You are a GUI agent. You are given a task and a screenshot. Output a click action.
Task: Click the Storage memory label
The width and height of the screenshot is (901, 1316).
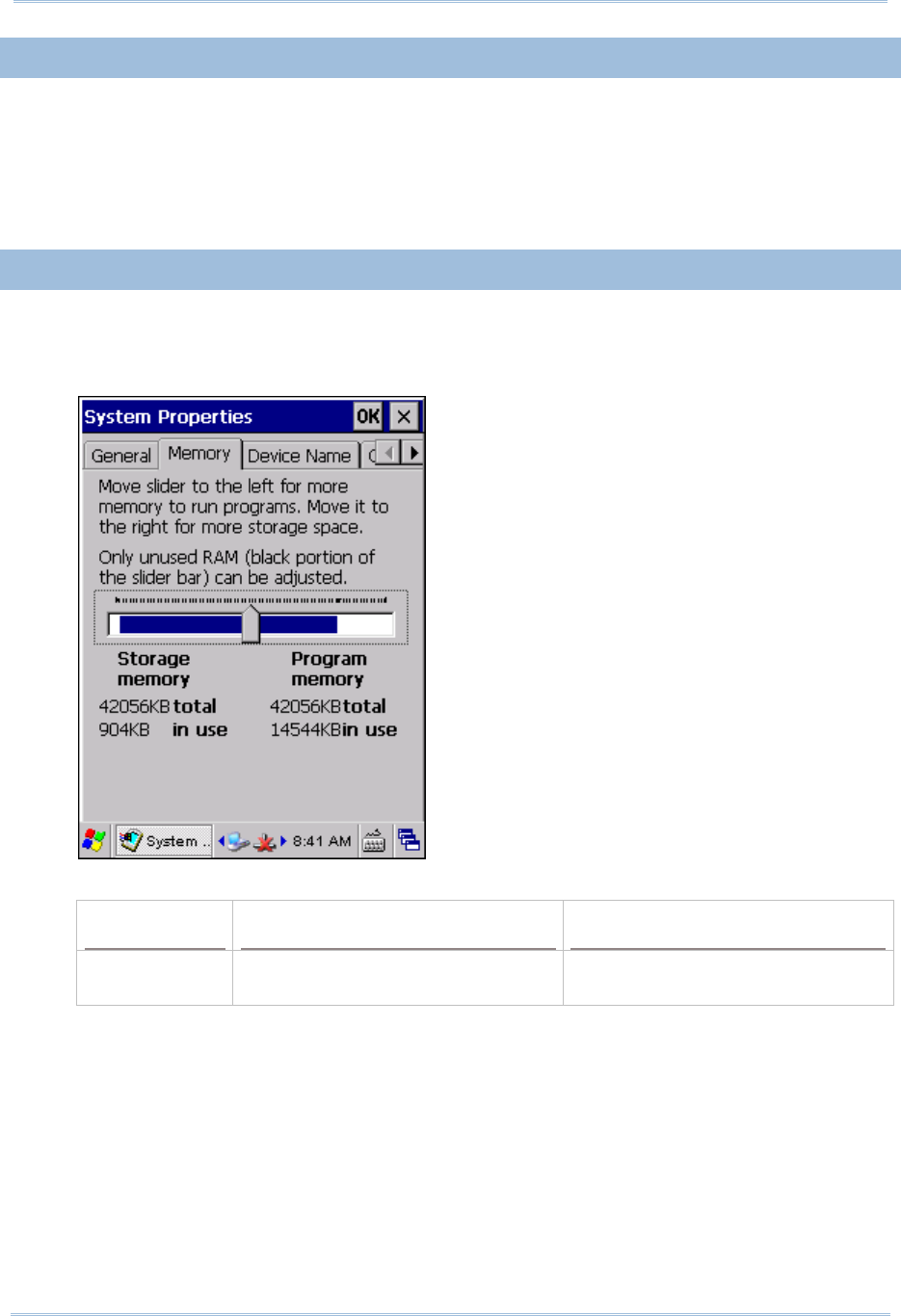153,669
